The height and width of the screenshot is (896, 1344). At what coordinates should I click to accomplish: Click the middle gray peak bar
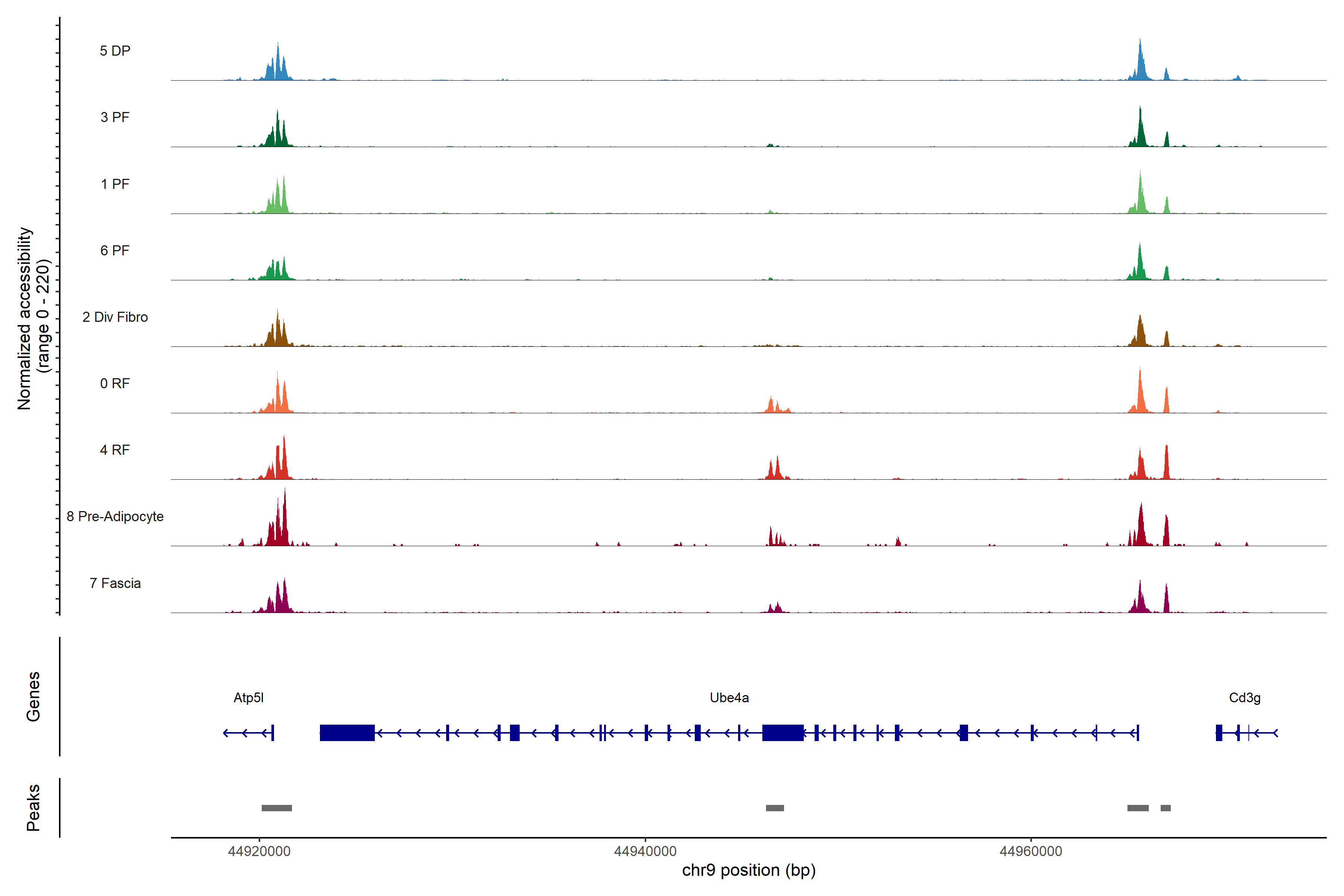coord(775,808)
